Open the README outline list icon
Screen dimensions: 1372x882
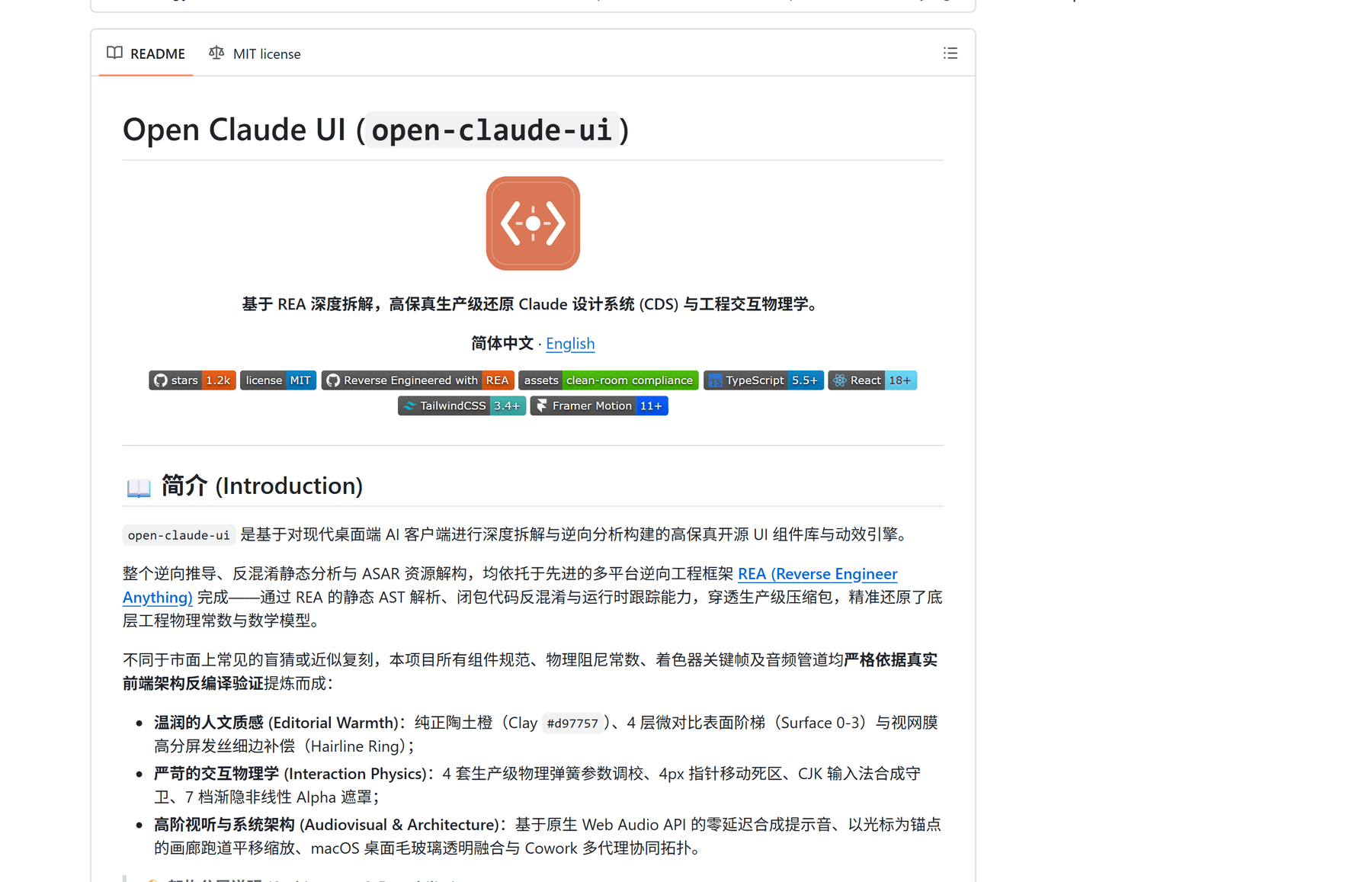point(950,53)
